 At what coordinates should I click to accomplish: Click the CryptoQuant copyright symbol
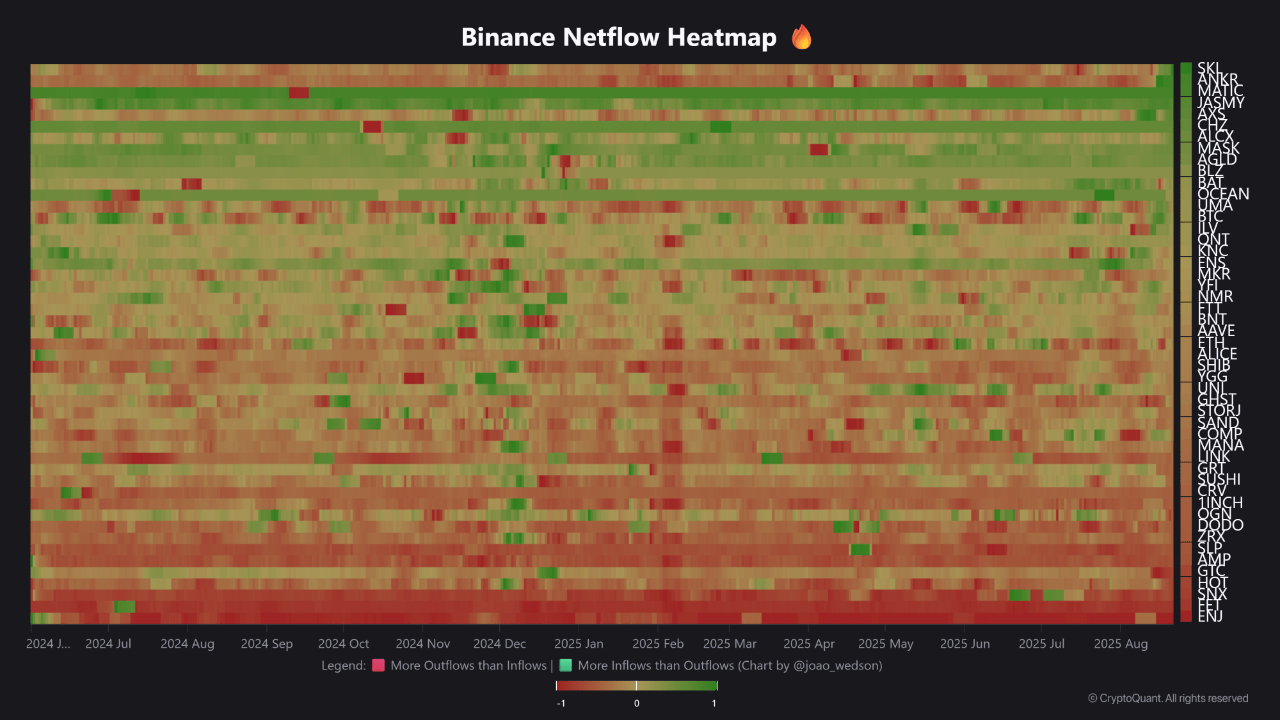click(x=1093, y=699)
